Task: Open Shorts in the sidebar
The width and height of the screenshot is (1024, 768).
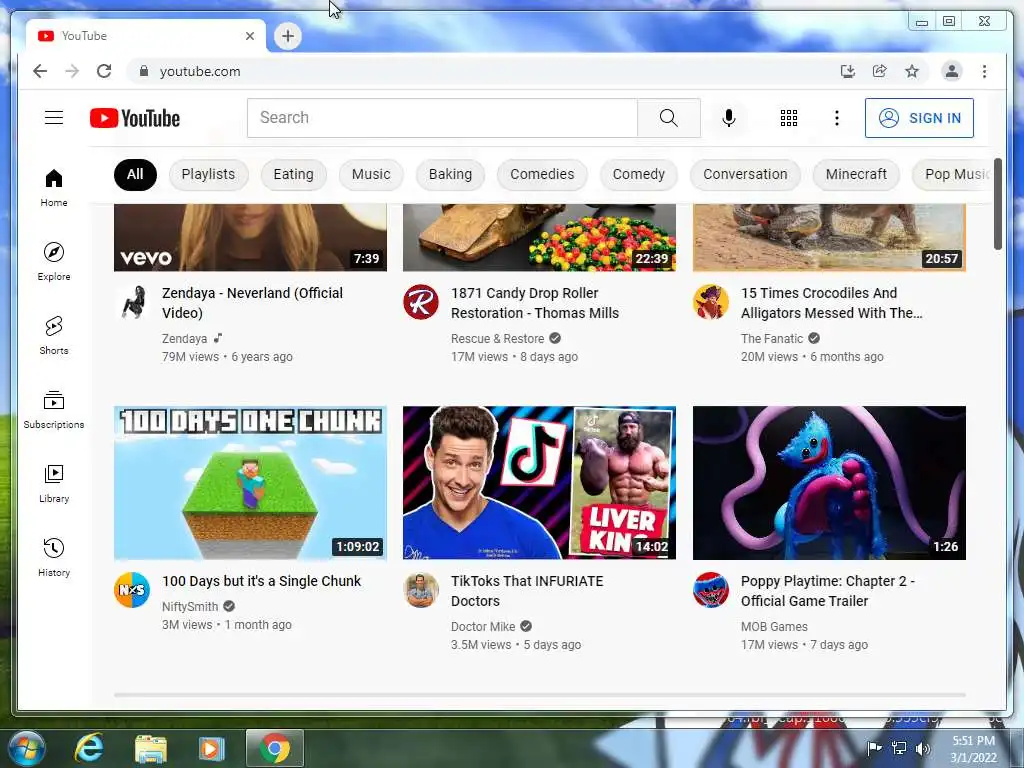Action: point(54,336)
